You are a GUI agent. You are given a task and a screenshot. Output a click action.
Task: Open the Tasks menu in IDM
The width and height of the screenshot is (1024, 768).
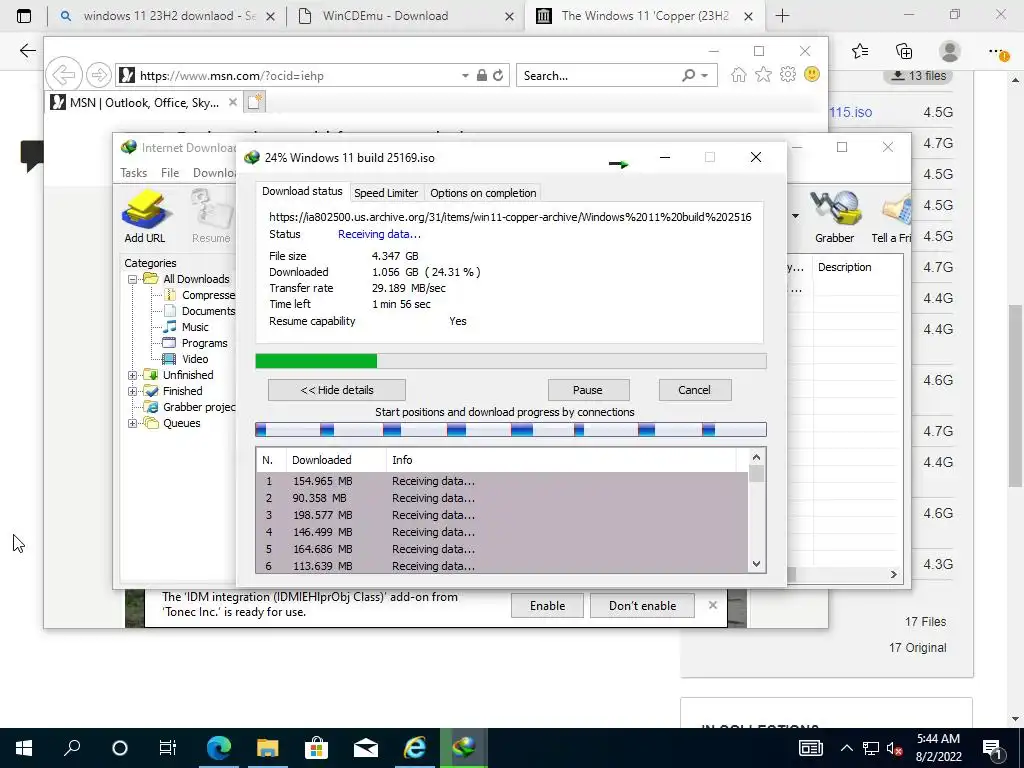[133, 173]
